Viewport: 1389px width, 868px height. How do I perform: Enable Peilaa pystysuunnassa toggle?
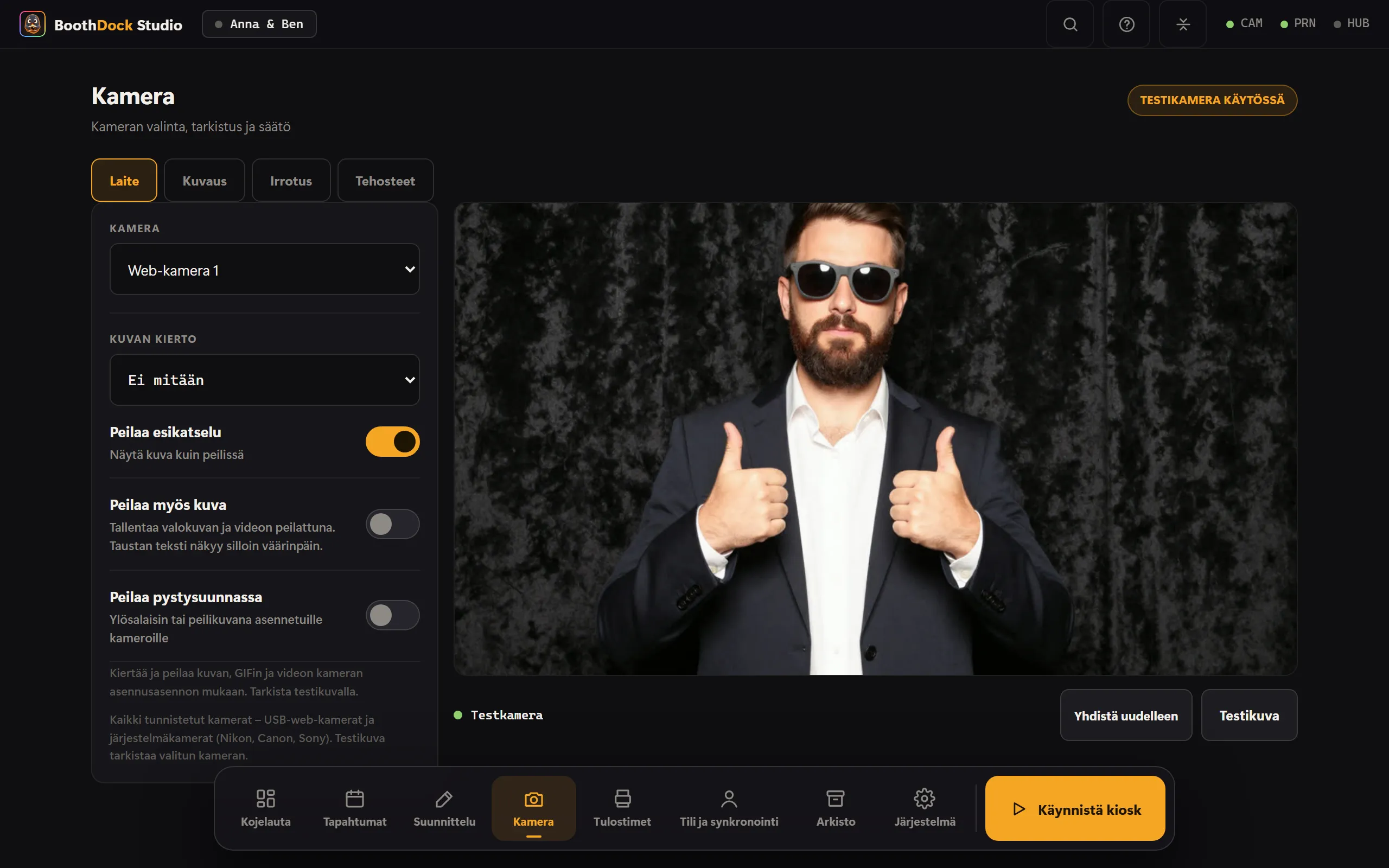pos(393,615)
